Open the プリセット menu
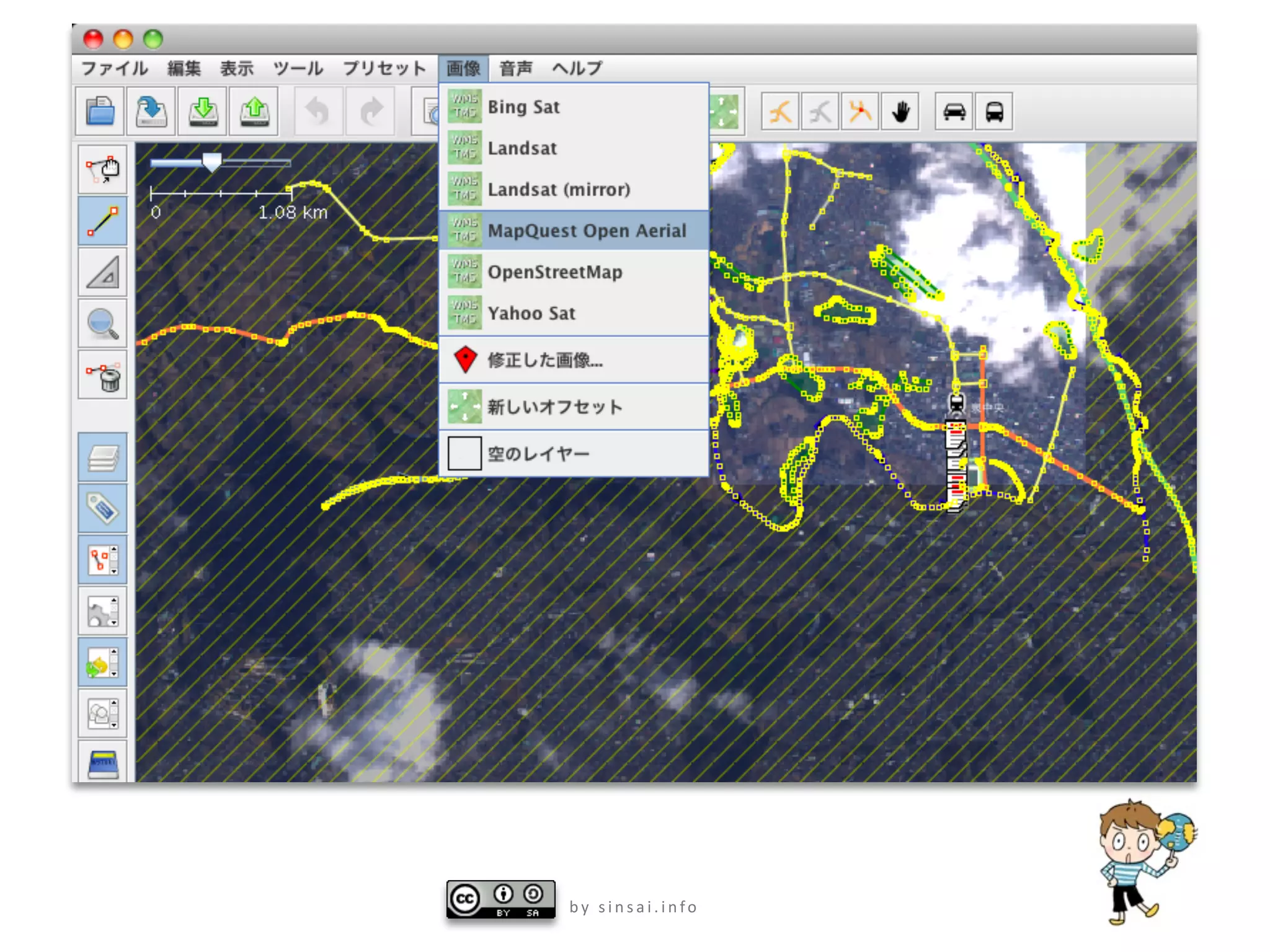Screen dimensions: 1270x952 point(384,68)
